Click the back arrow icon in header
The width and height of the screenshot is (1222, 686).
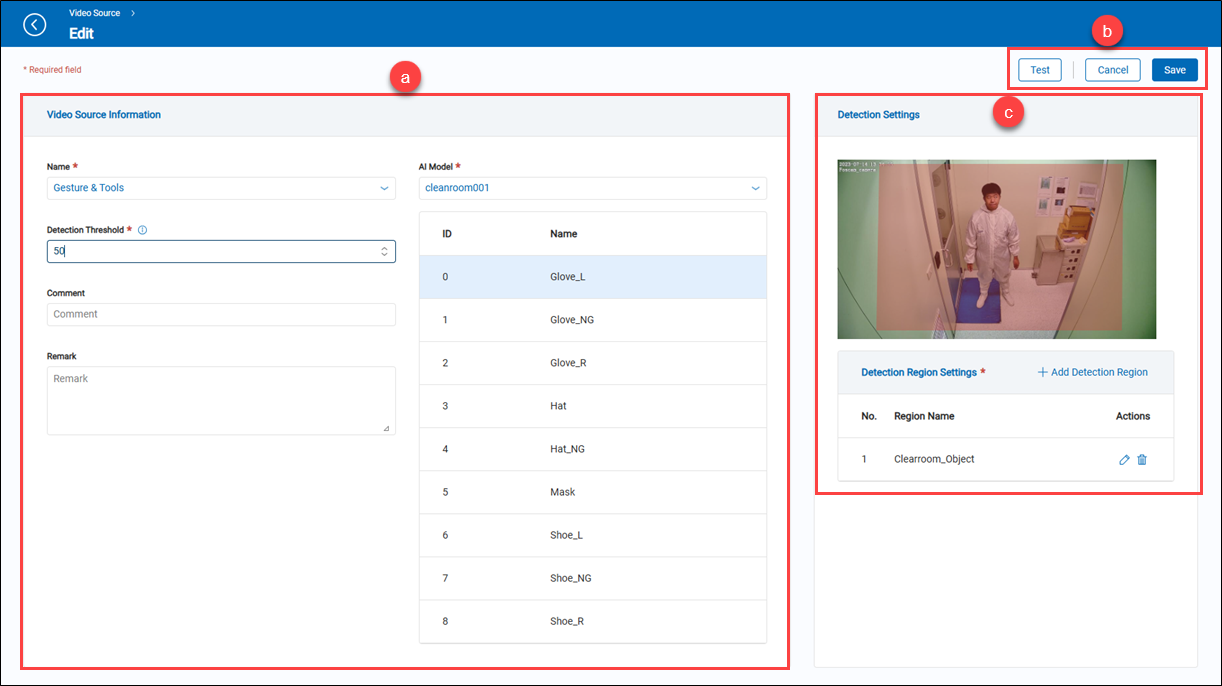pyautogui.click(x=35, y=24)
